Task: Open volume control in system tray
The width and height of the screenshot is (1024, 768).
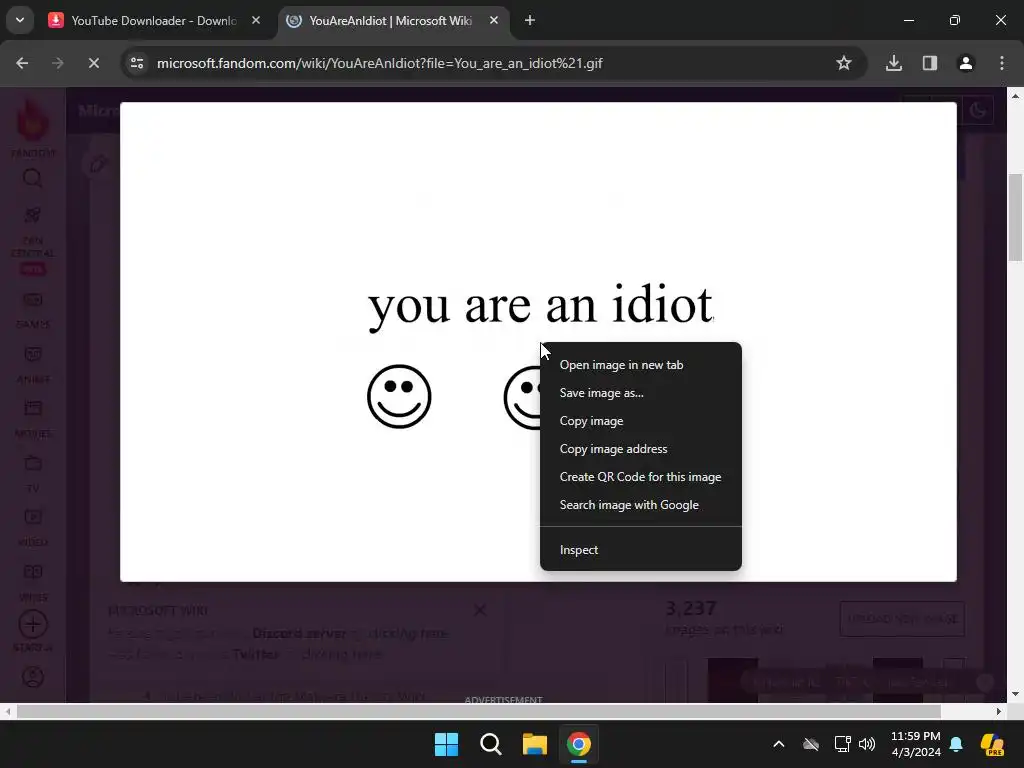Action: 867,744
